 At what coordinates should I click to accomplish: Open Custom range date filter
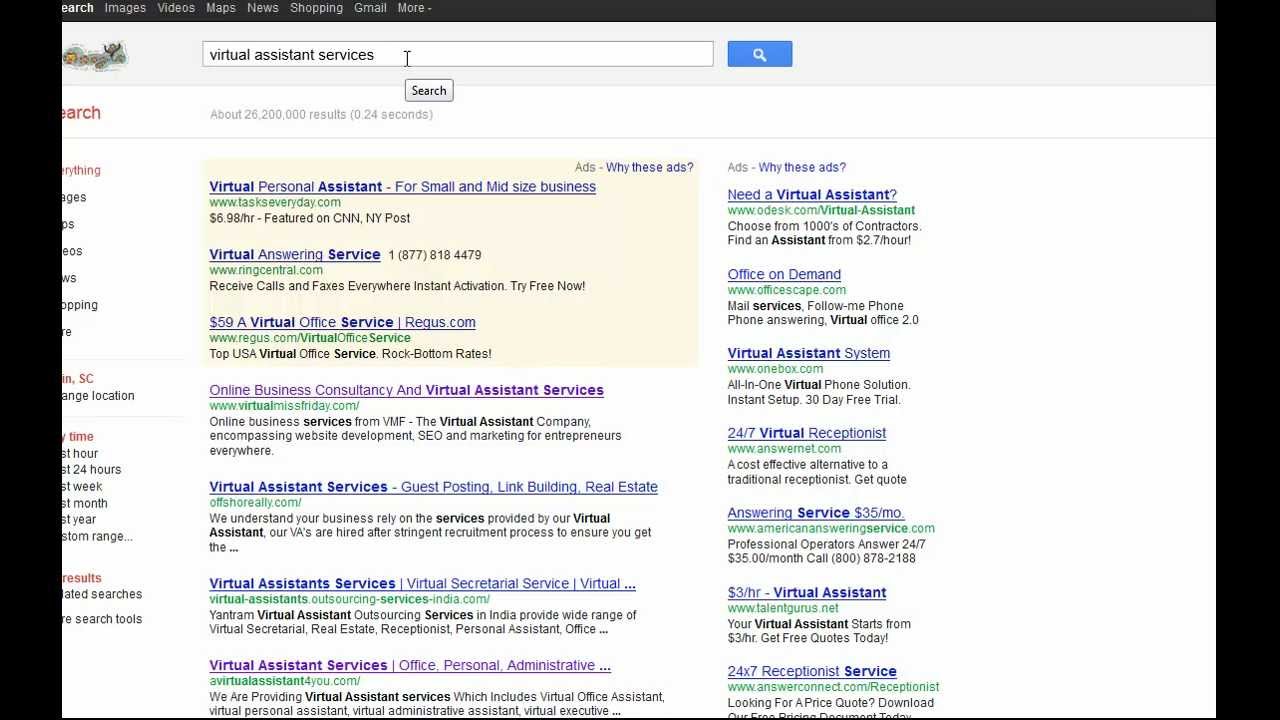(x=97, y=537)
